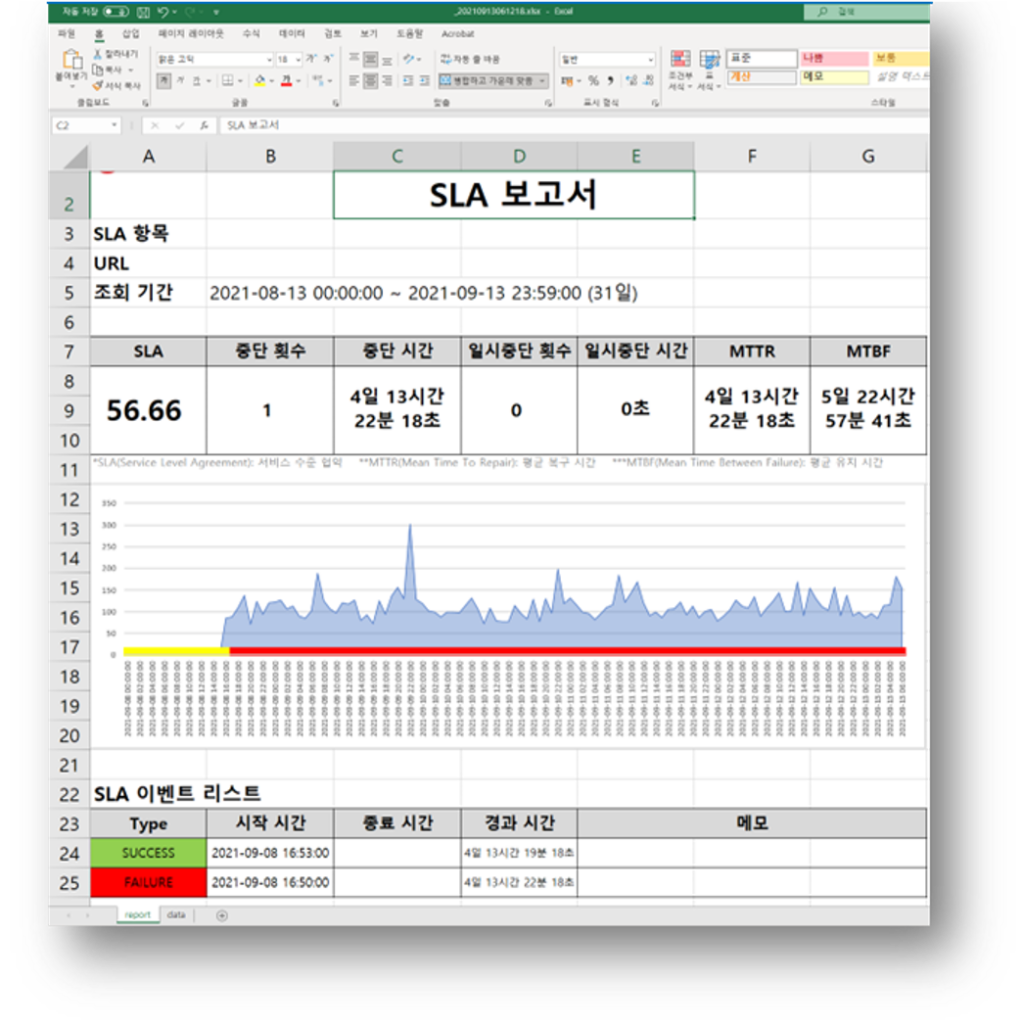Viewport: 1023px width, 1030px height.
Task: Open the Name Box dropdown arrow
Action: 115,126
